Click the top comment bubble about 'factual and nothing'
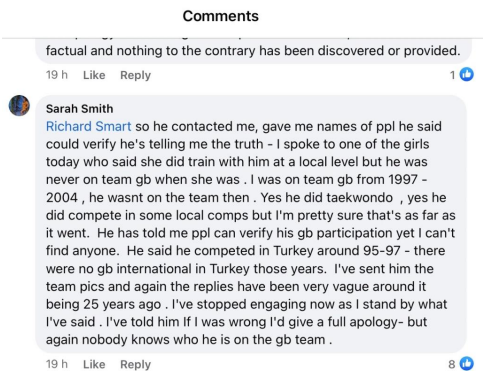Image resolution: width=490 pixels, height=387 pixels. click(253, 51)
